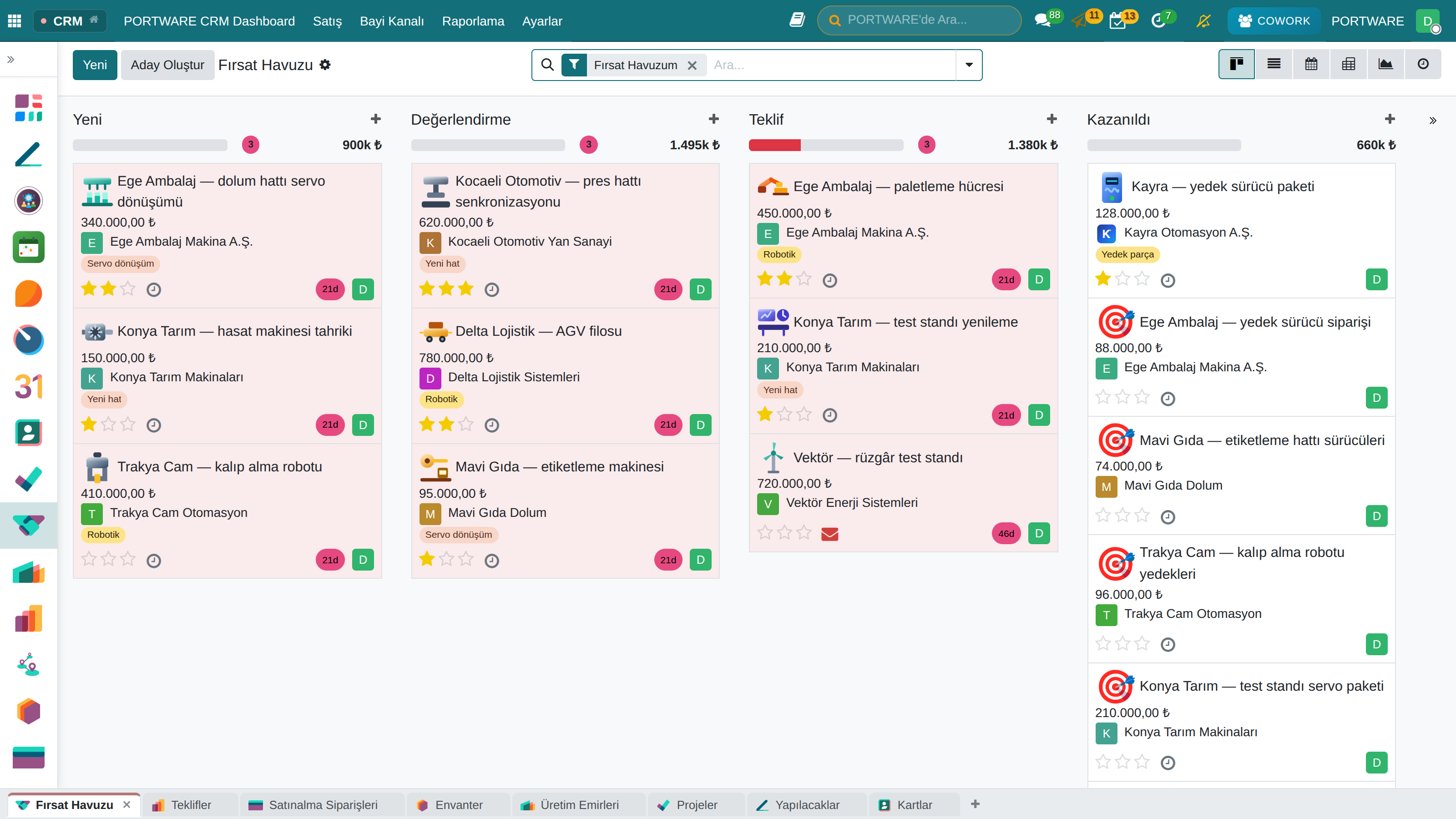Add a quick card in Değerlendirme column
This screenshot has width=1456, height=819.
pyautogui.click(x=714, y=119)
